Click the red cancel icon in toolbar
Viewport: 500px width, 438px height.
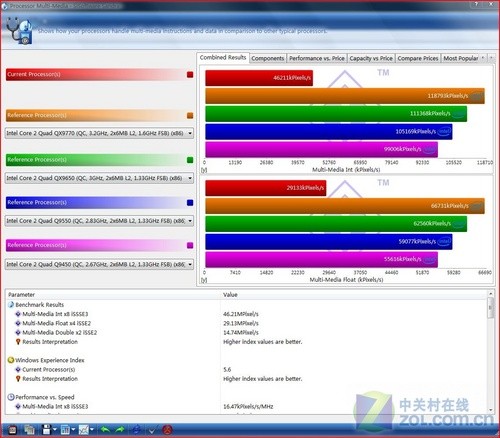pos(167,430)
